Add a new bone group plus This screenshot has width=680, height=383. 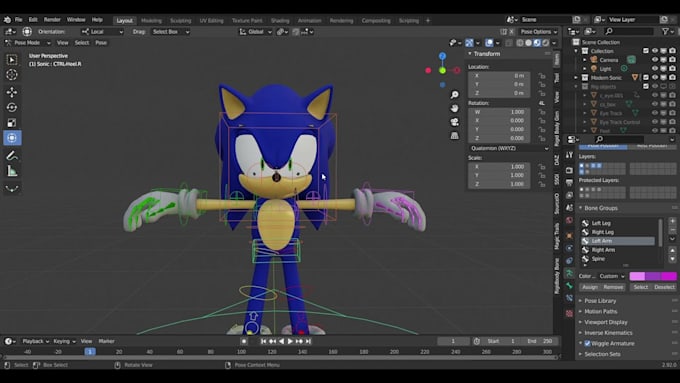[x=673, y=221]
